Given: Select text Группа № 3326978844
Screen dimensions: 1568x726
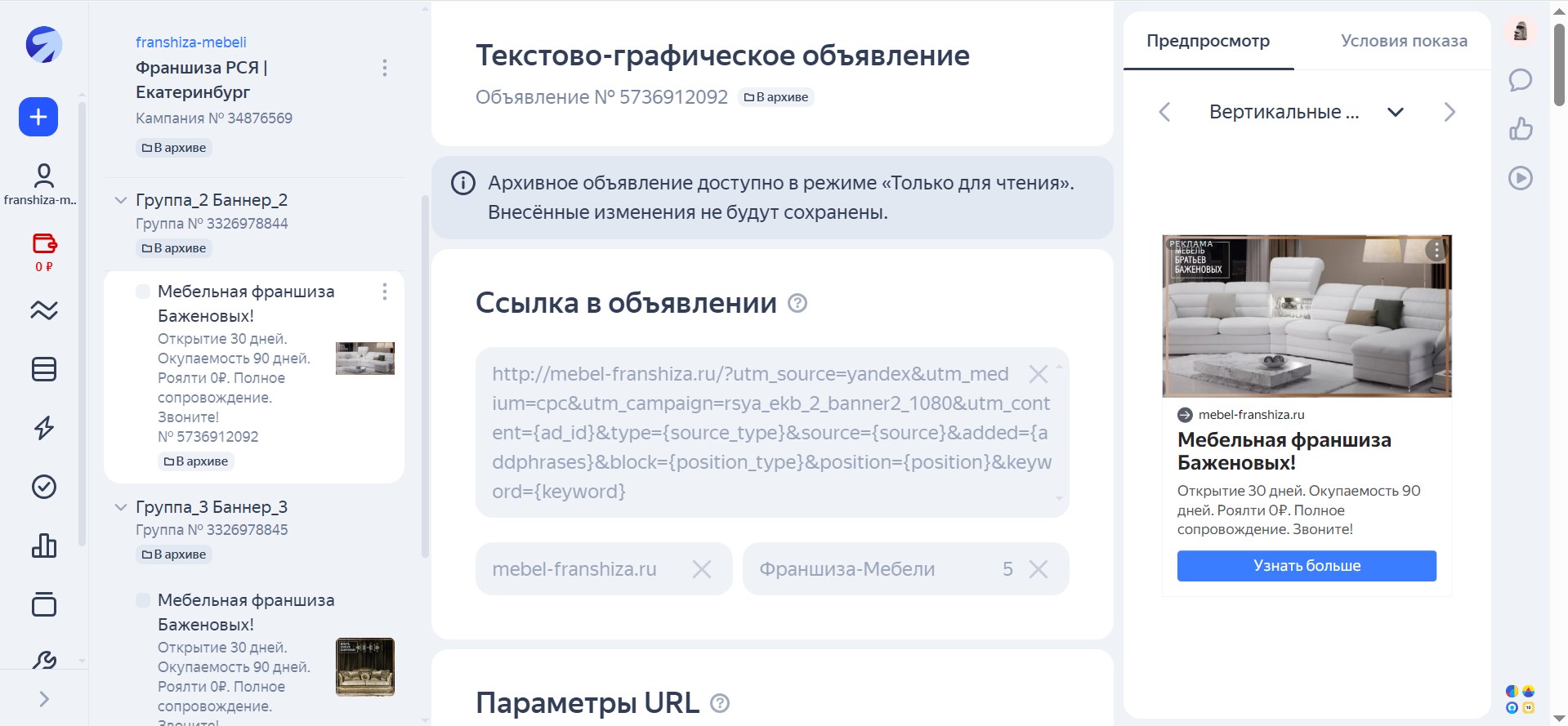Looking at the screenshot, I should [x=212, y=224].
